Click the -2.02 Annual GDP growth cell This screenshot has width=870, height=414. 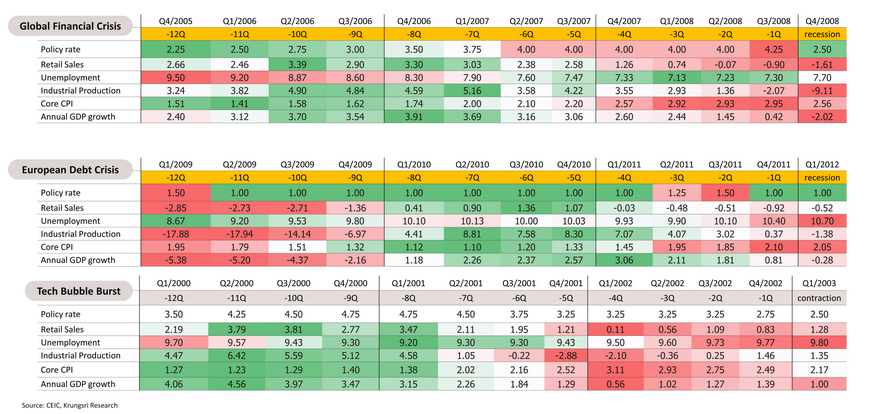824,116
